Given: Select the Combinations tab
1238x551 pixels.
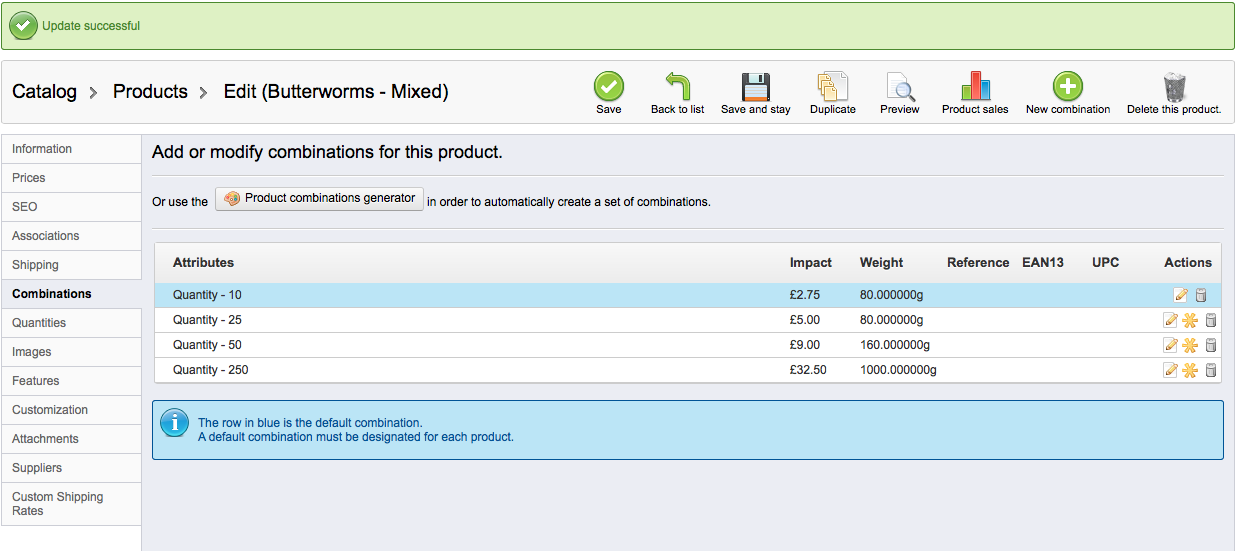Looking at the screenshot, I should 71,294.
